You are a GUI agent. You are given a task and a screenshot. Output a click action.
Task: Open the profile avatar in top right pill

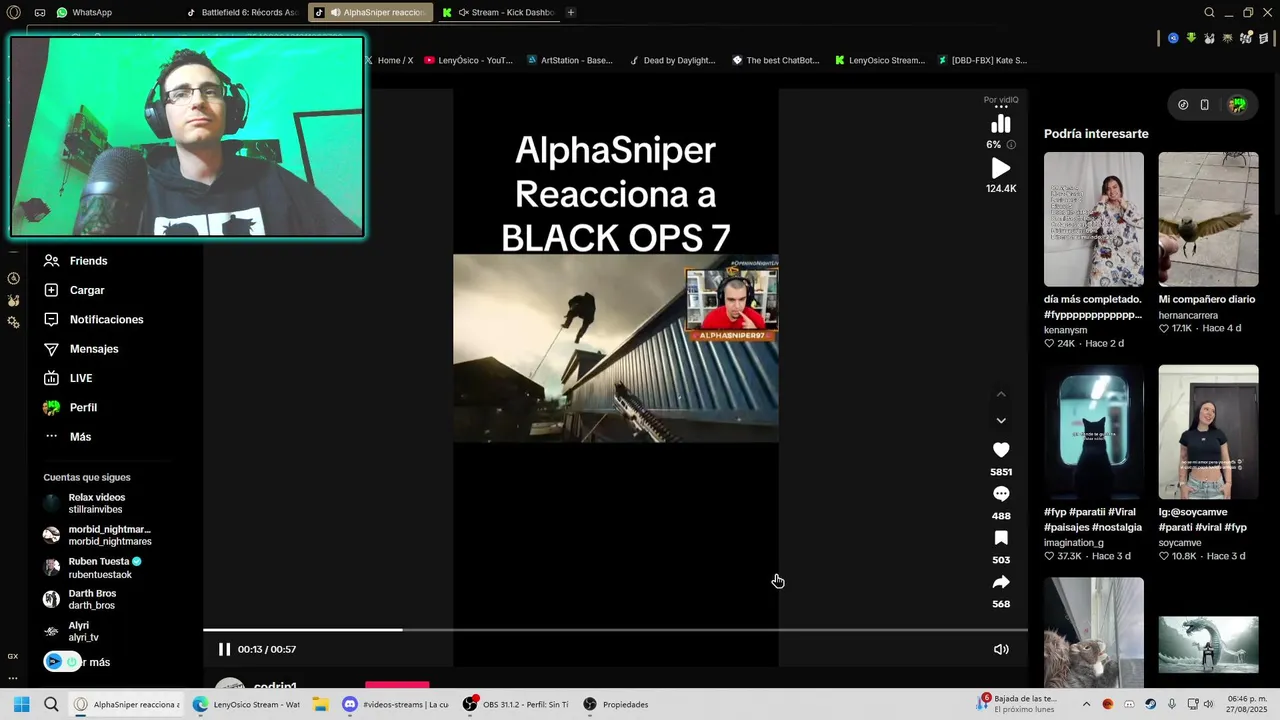point(1237,105)
